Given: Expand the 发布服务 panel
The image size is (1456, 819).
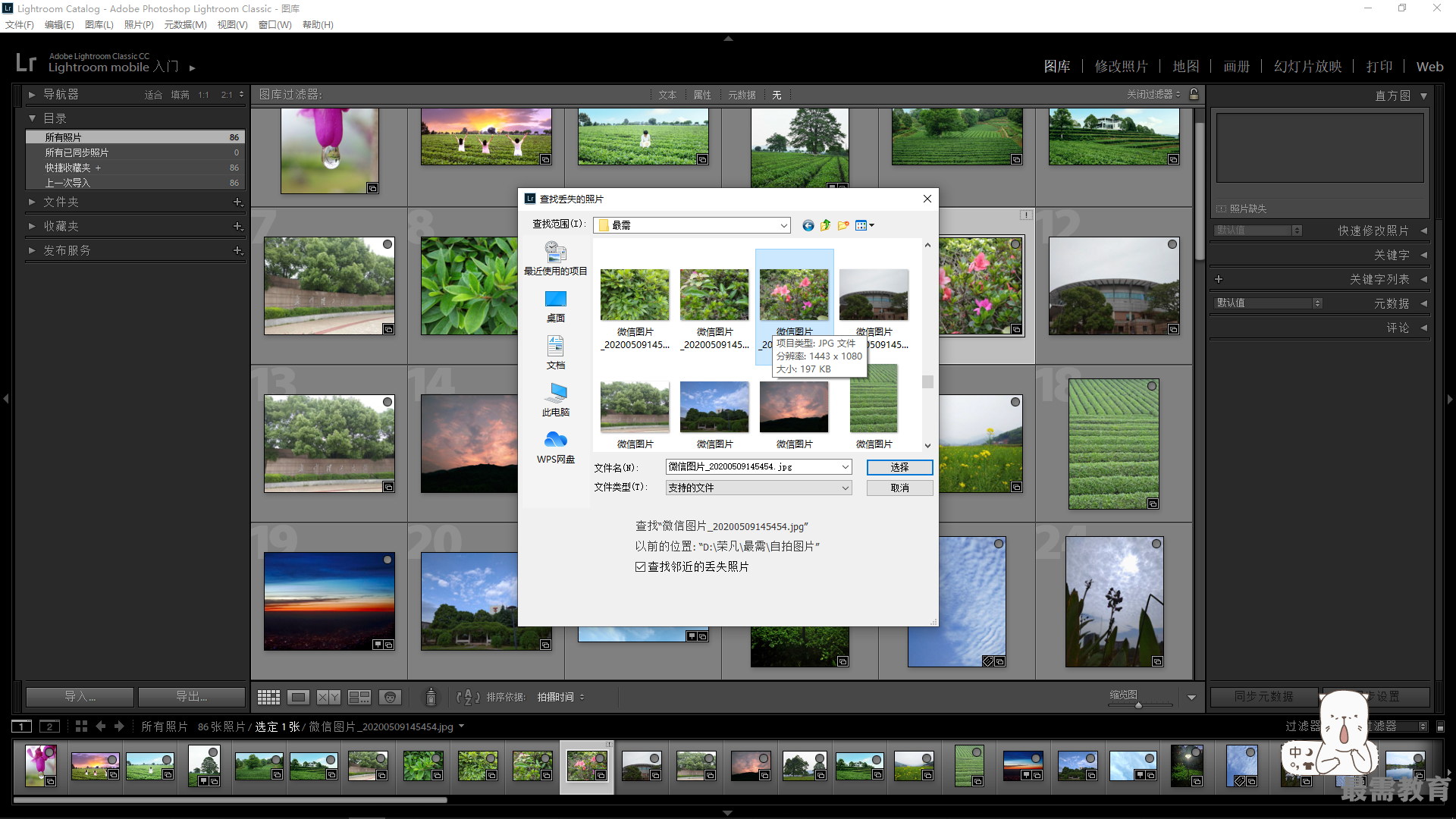Looking at the screenshot, I should tap(32, 251).
